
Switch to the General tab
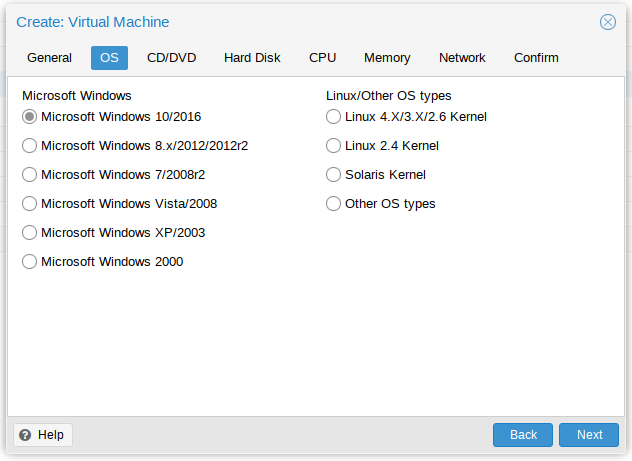pos(49,58)
